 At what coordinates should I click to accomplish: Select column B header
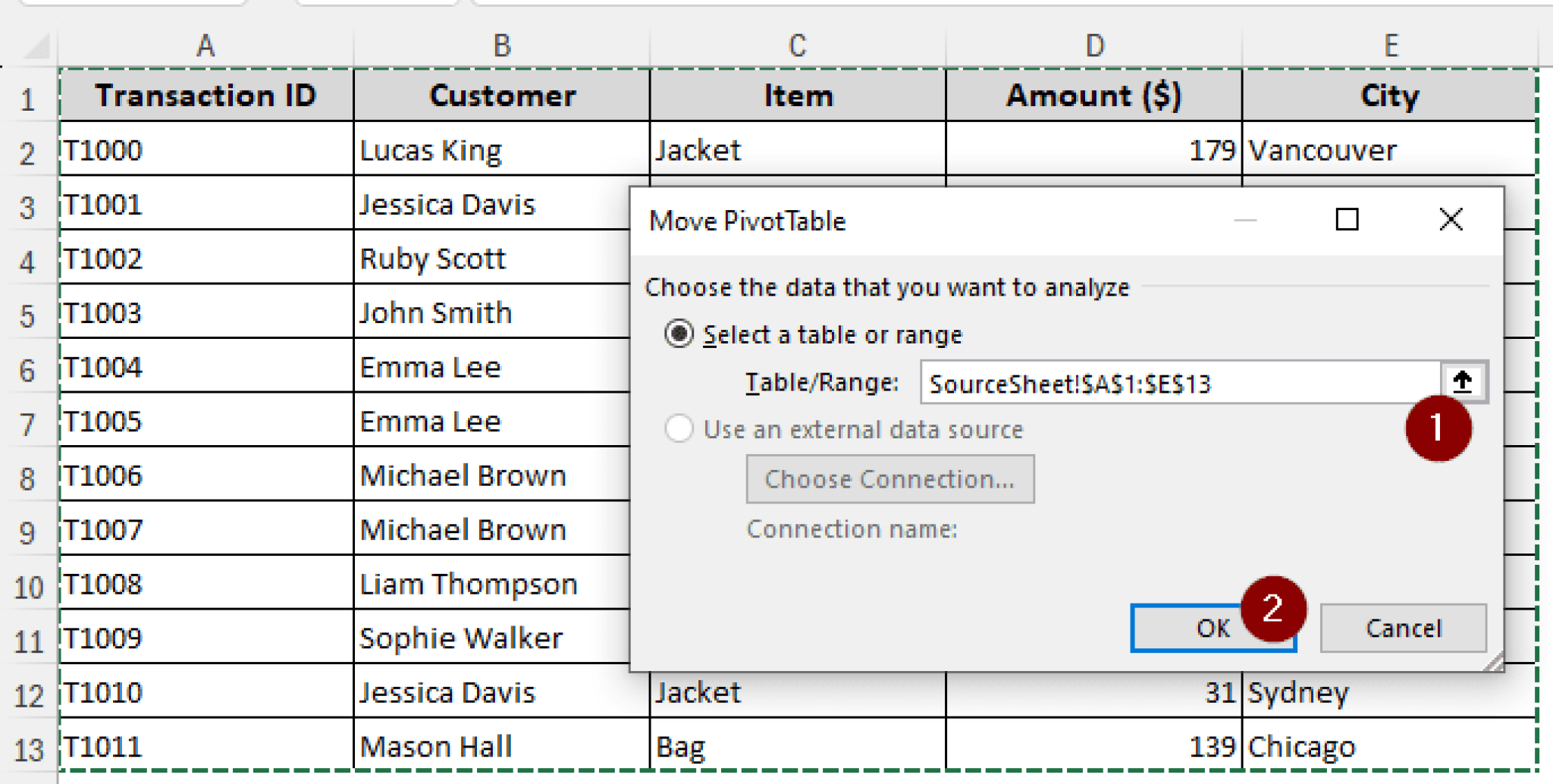(x=501, y=47)
